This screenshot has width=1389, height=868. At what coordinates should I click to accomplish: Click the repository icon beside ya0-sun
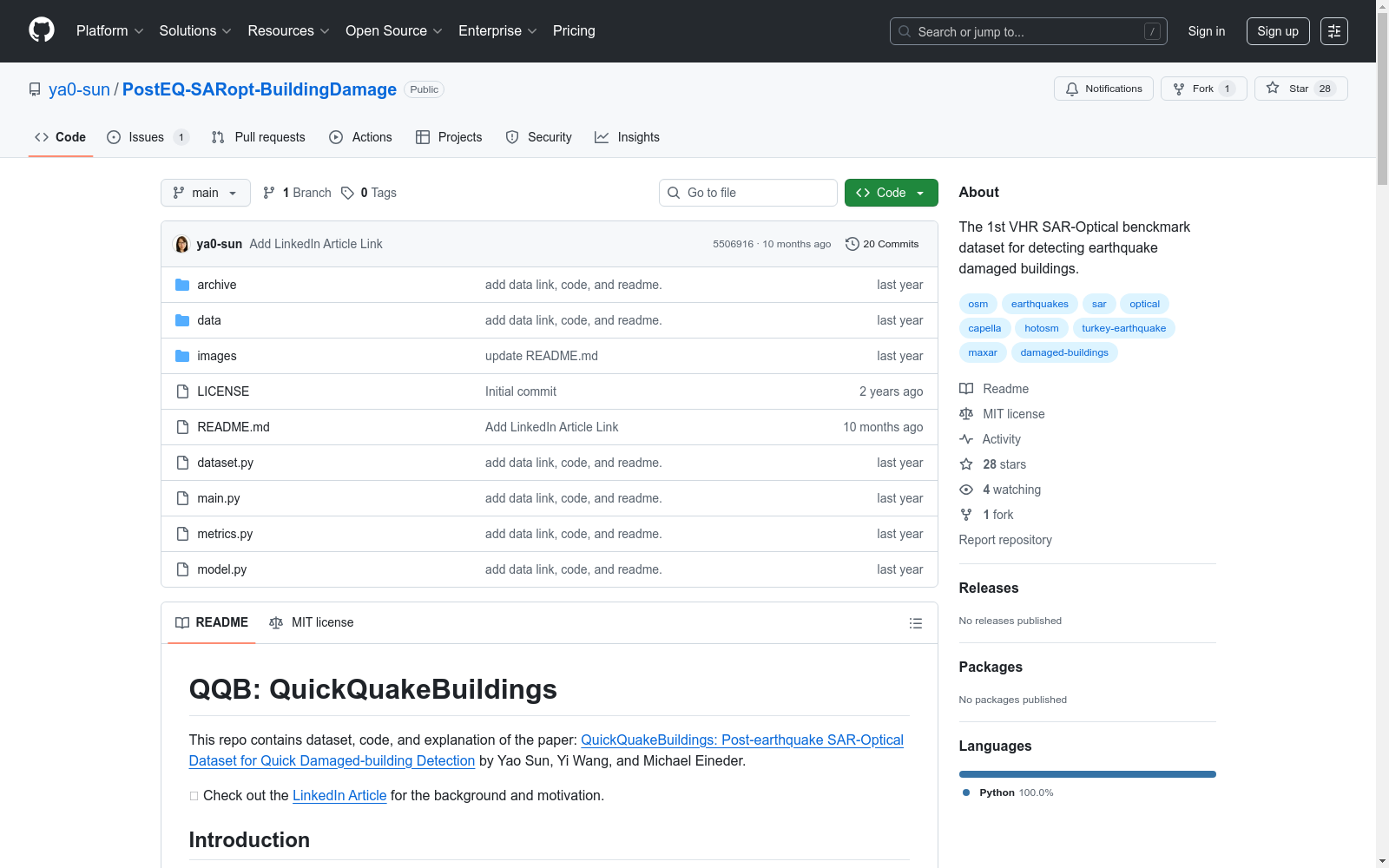[x=35, y=89]
